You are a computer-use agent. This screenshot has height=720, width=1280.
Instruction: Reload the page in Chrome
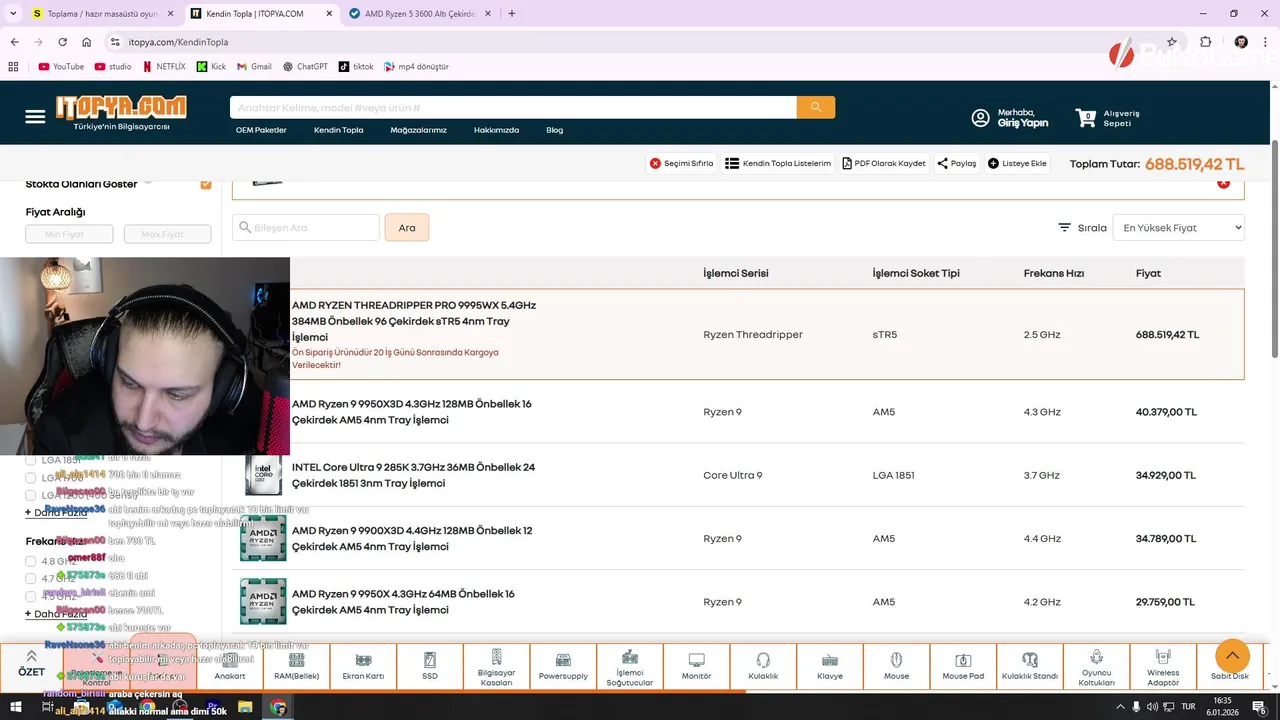[62, 42]
